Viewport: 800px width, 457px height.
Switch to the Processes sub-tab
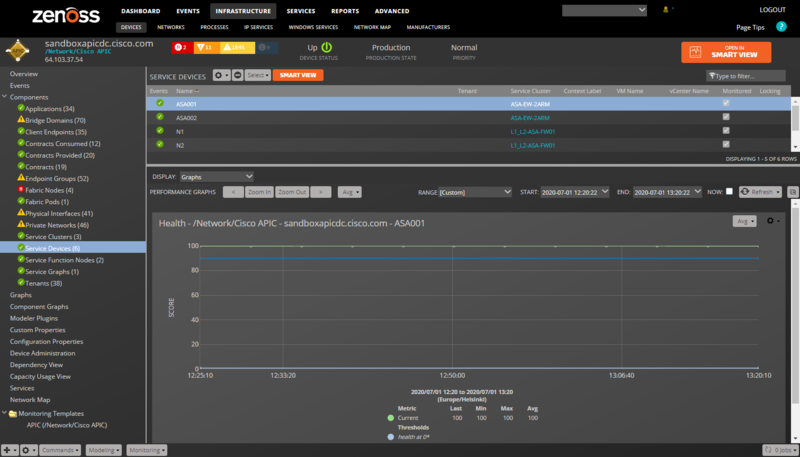pyautogui.click(x=214, y=27)
